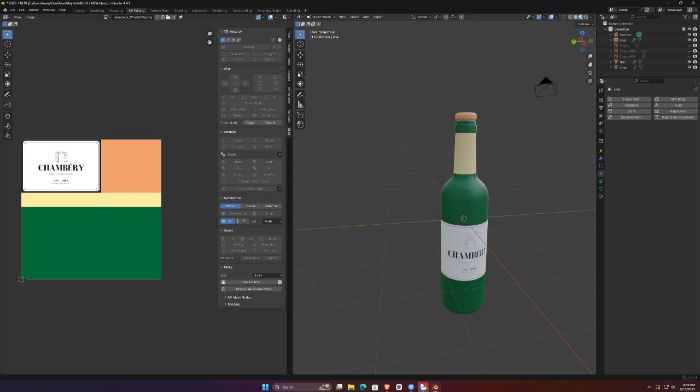Pin the image with the pin icon

(180, 17)
